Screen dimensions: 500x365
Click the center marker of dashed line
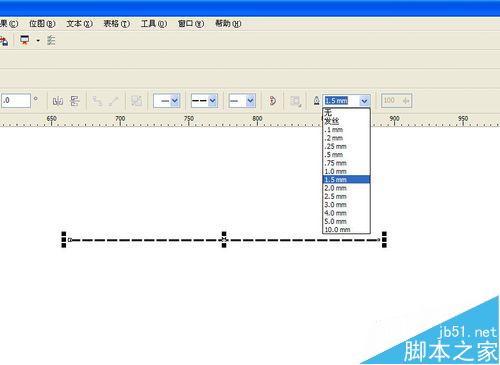(224, 240)
